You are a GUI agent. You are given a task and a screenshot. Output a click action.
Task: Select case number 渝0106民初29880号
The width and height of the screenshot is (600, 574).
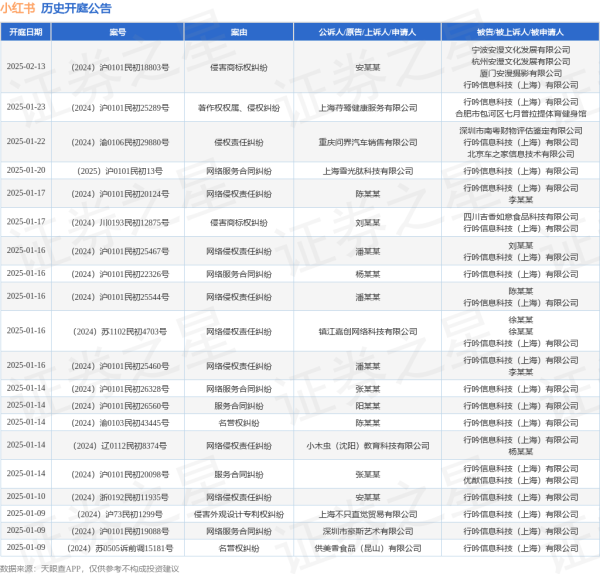120,142
